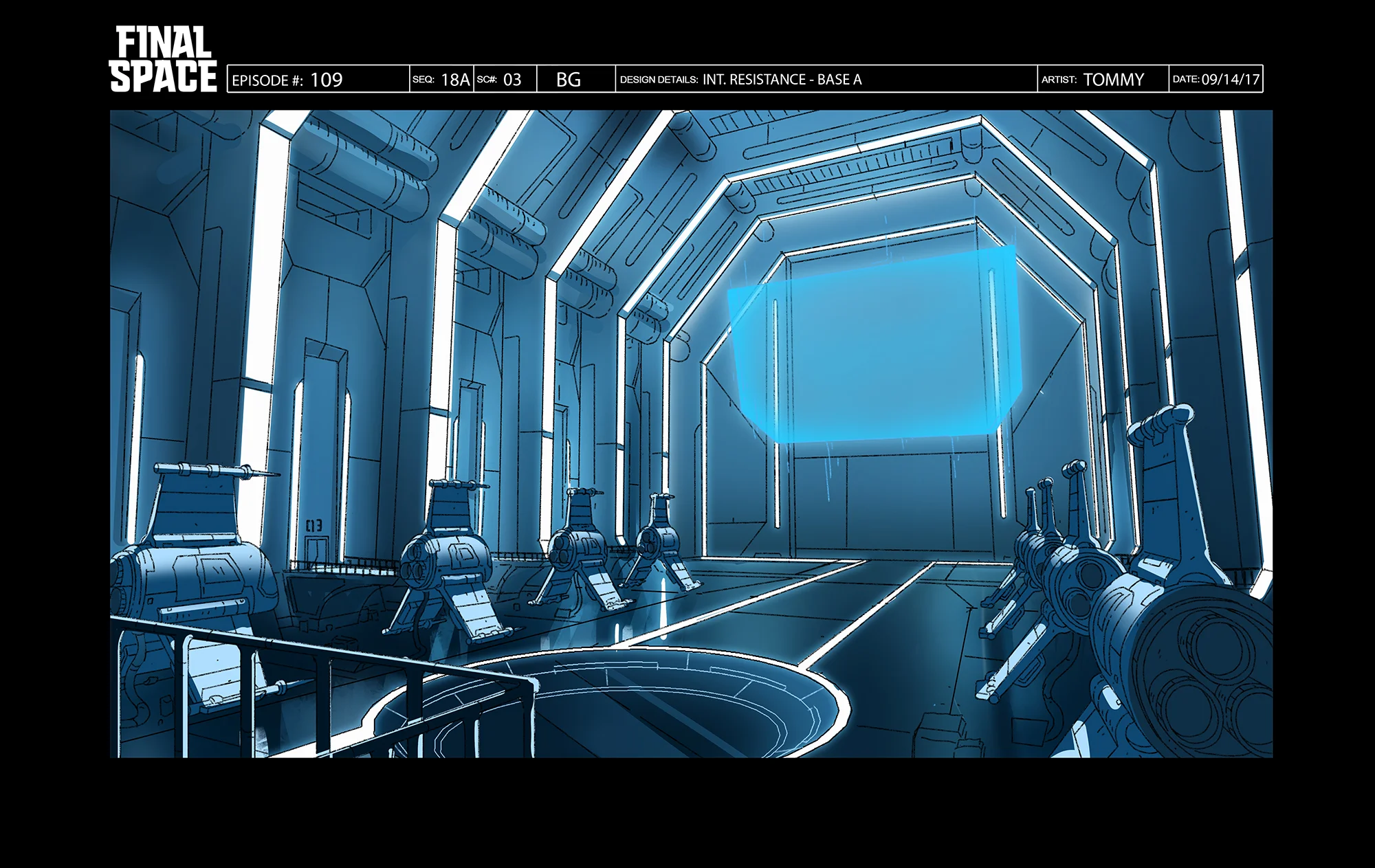Viewport: 1375px width, 868px height.
Task: Click the date 09/14/17
Action: click(x=1231, y=80)
